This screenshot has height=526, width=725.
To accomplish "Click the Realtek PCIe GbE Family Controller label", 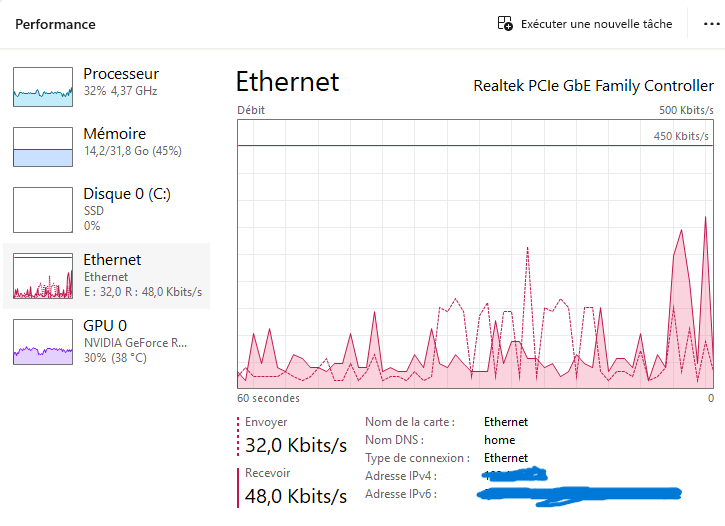I will point(594,86).
